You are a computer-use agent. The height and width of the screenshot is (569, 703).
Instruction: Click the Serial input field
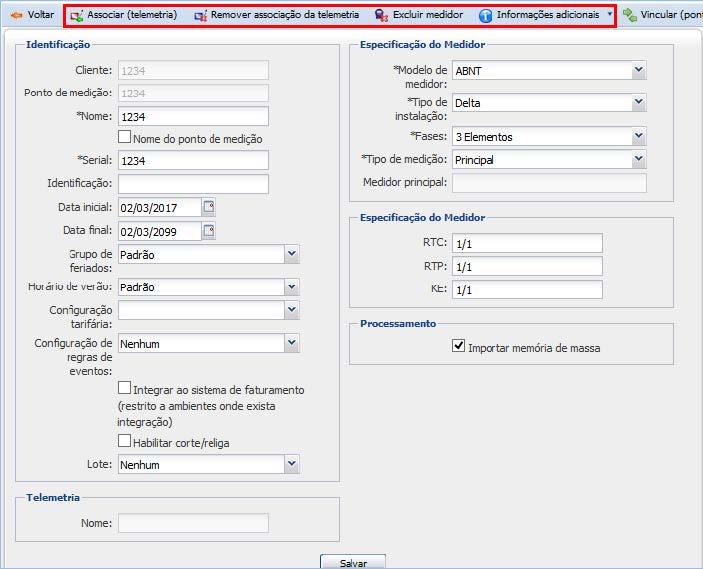[x=193, y=161]
